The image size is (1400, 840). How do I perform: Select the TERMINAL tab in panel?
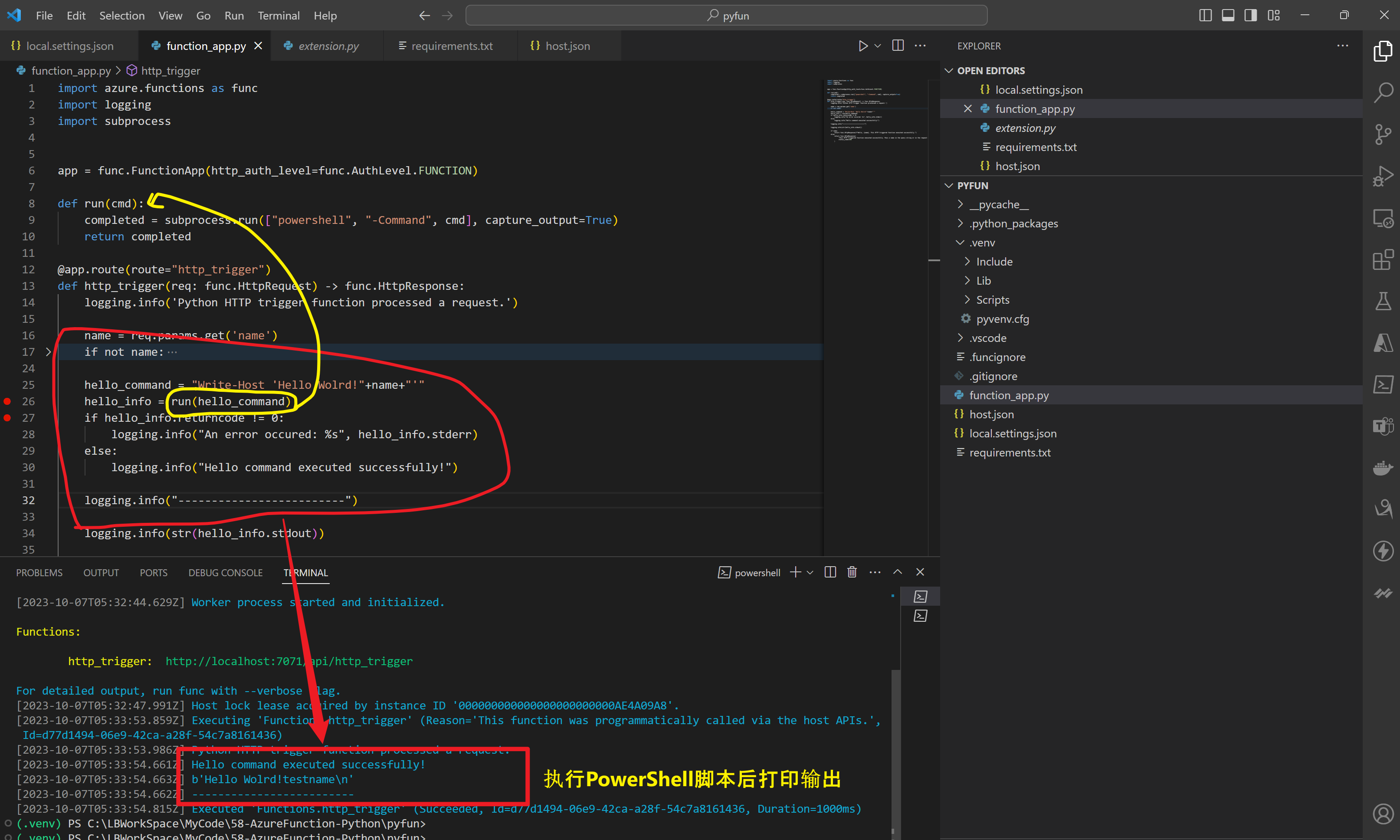306,572
